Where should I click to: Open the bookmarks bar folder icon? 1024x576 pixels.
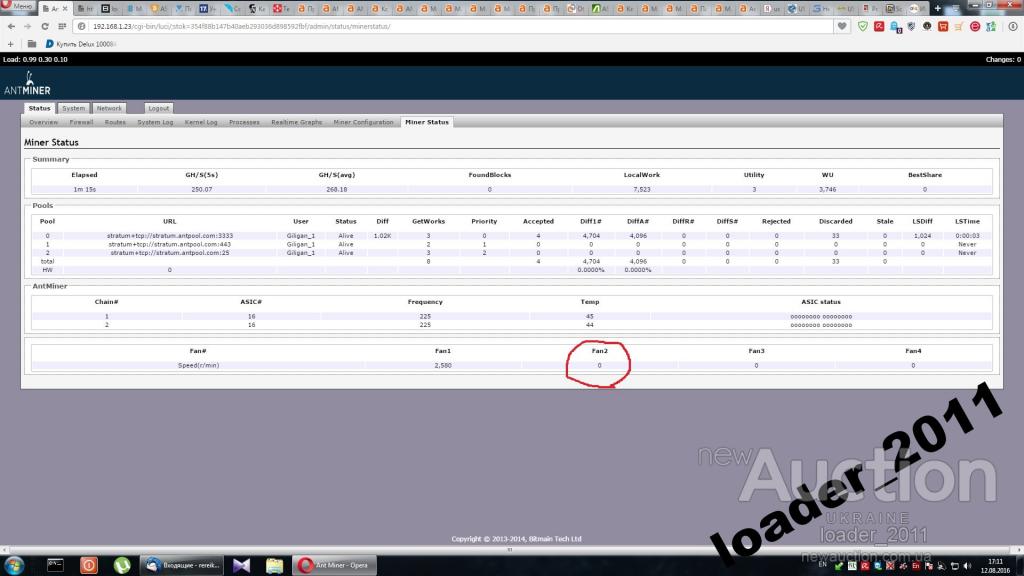[x=32, y=44]
